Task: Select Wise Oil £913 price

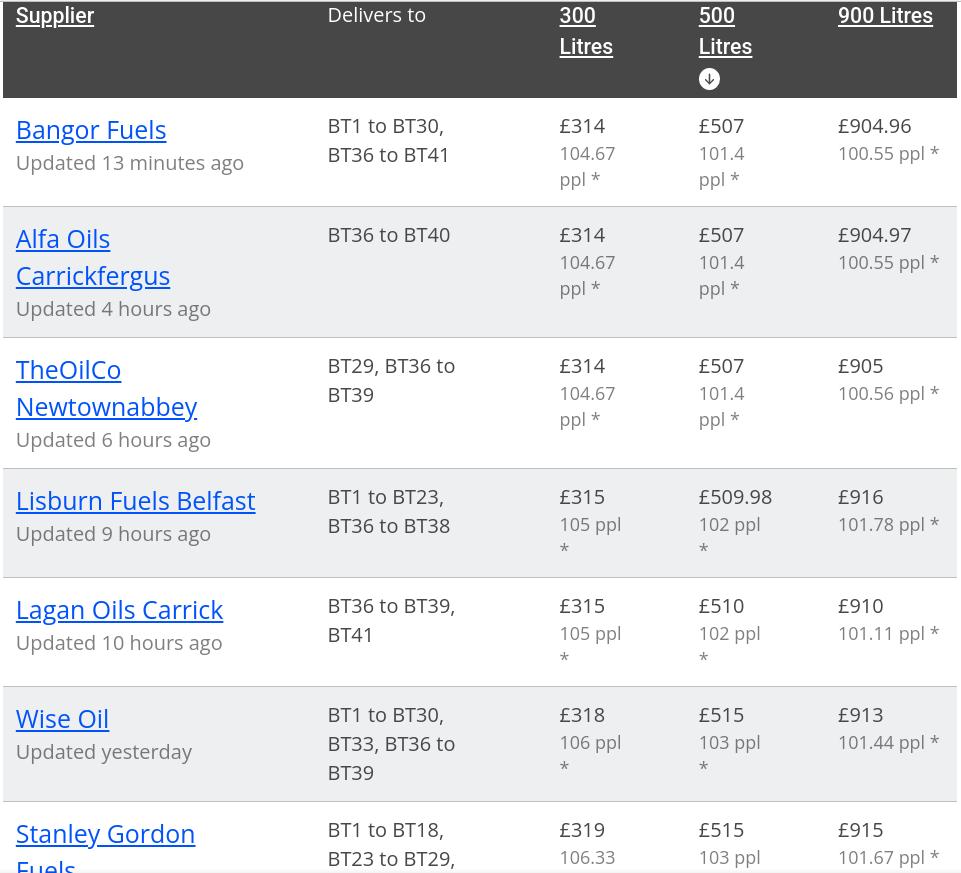Action: pyautogui.click(x=860, y=715)
